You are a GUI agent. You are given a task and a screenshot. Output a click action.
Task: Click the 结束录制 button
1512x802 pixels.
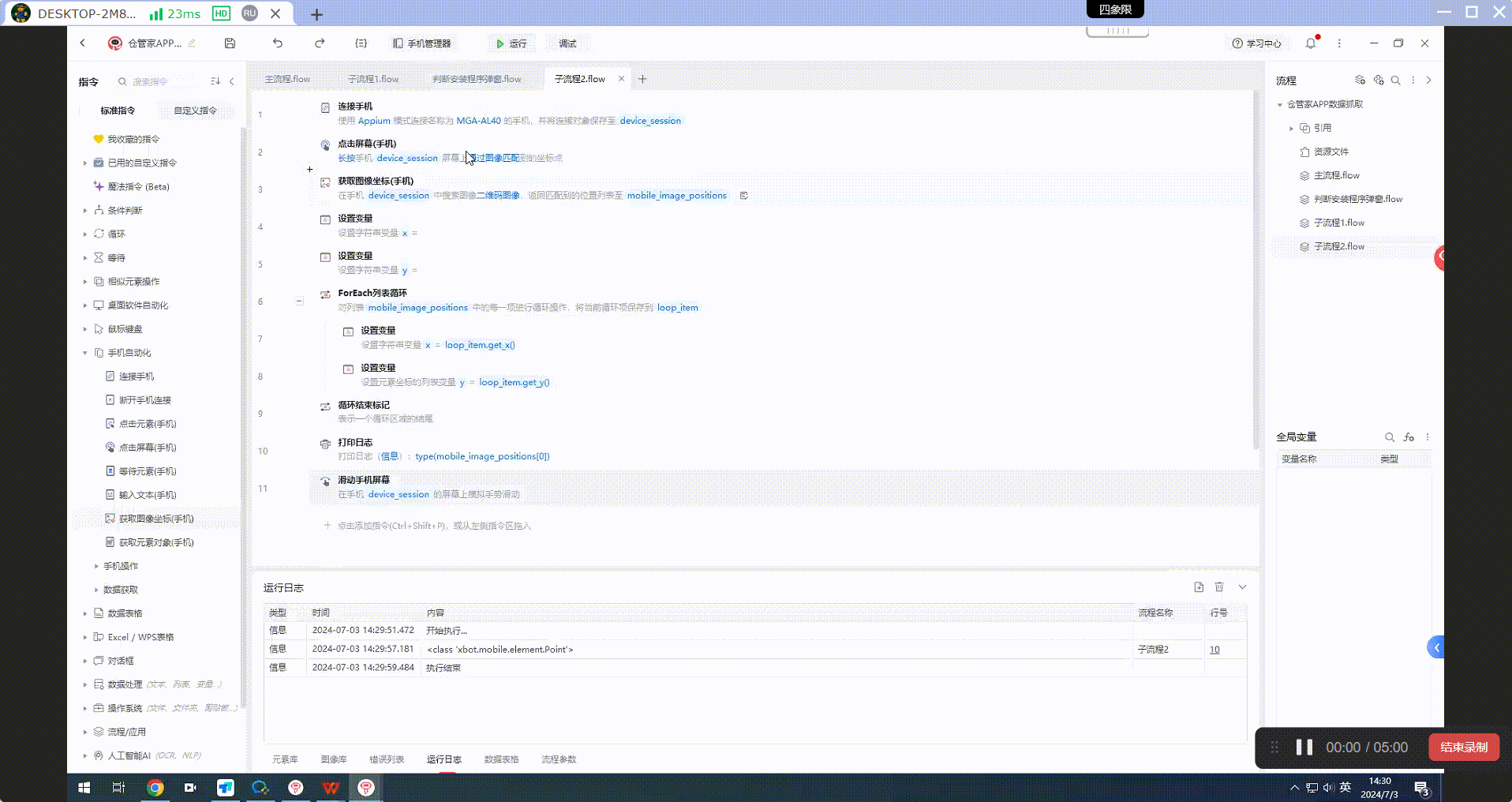click(1464, 748)
